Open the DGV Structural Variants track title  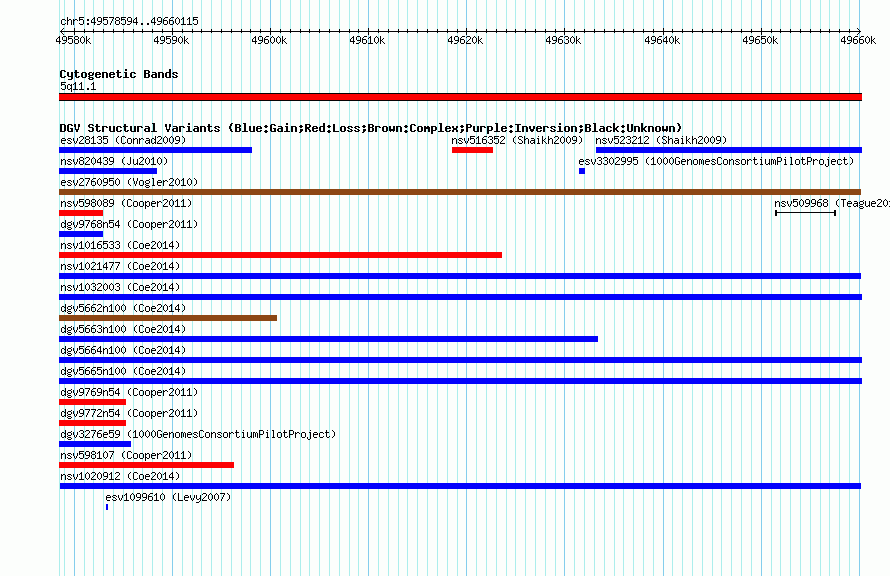coord(371,128)
